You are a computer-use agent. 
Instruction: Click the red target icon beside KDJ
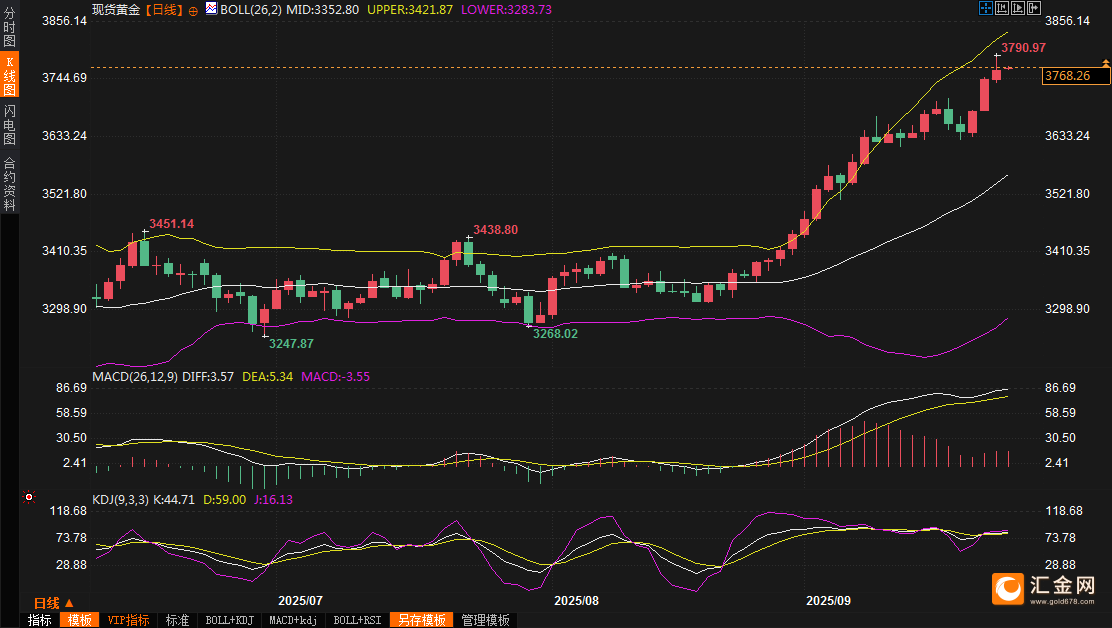[x=29, y=497]
